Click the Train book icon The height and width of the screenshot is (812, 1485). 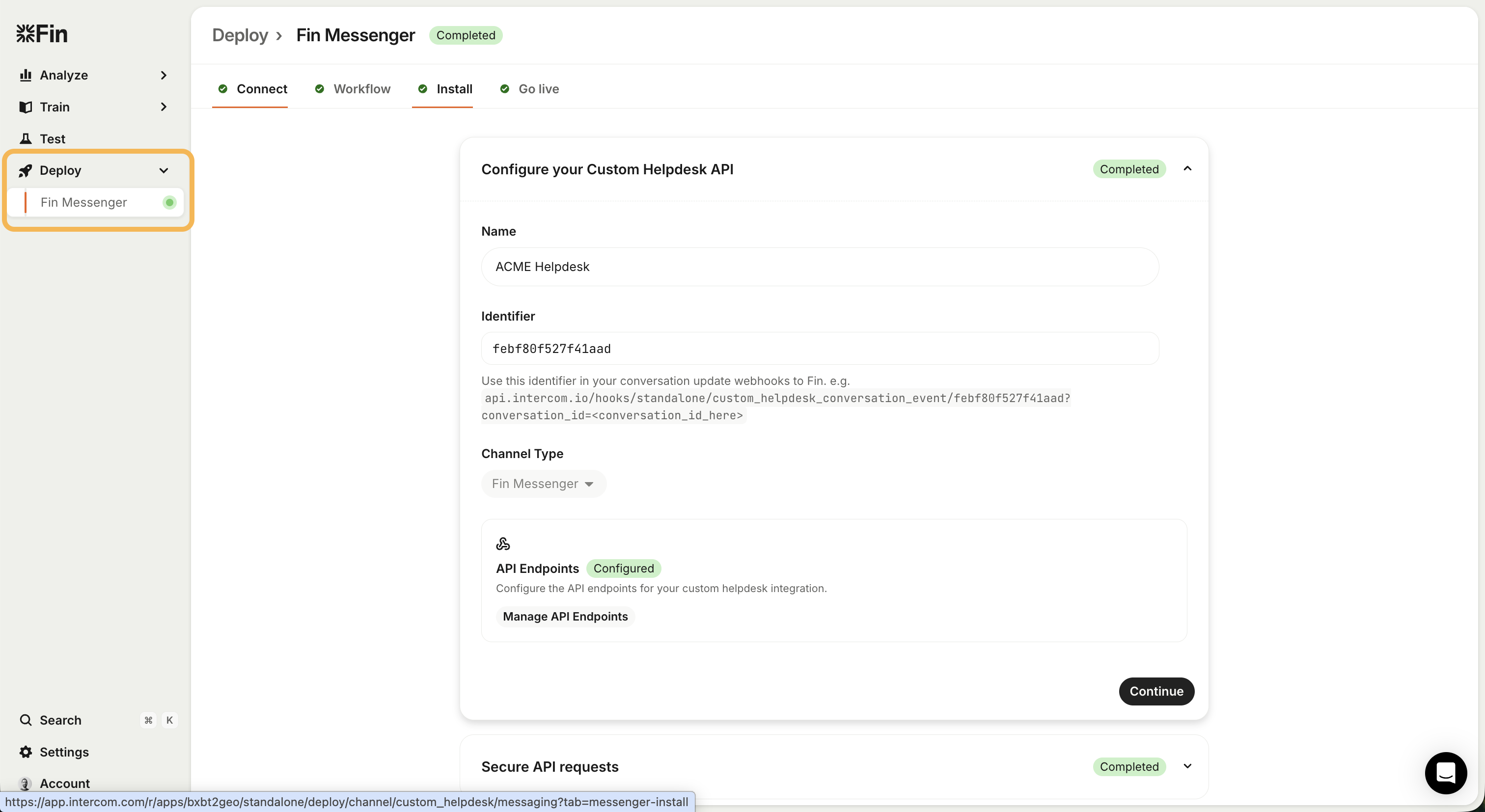[26, 107]
